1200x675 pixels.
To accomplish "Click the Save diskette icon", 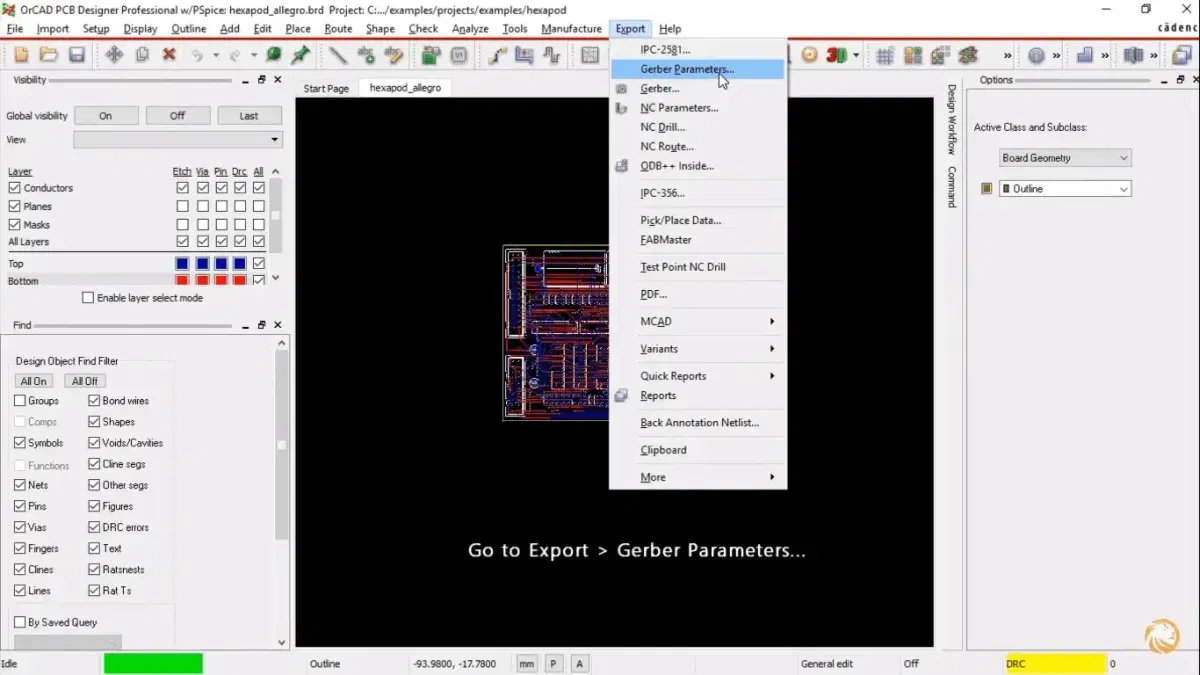I will click(76, 55).
